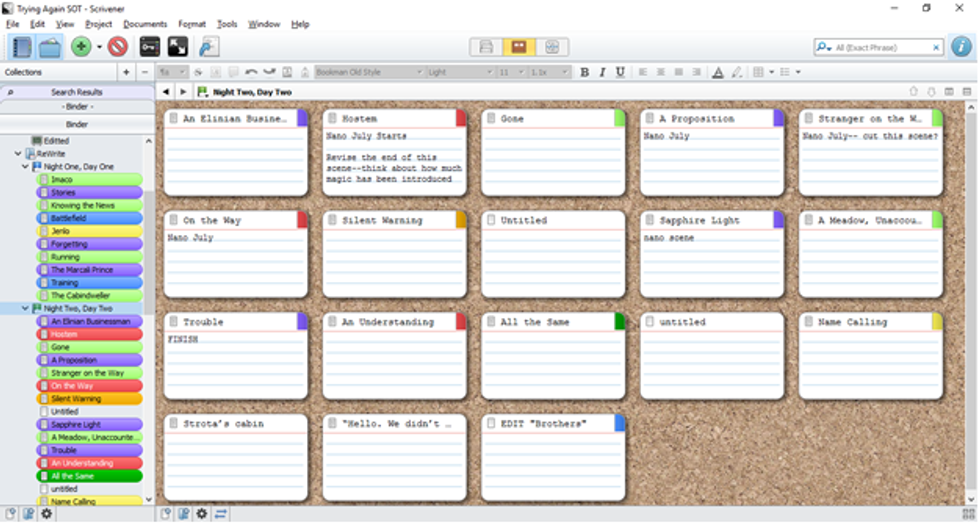980x524 pixels.
Task: Click the text color icon
Action: pyautogui.click(x=718, y=72)
